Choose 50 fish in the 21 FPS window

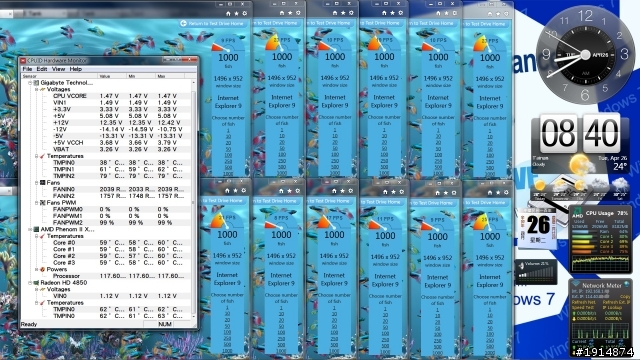click(227, 326)
